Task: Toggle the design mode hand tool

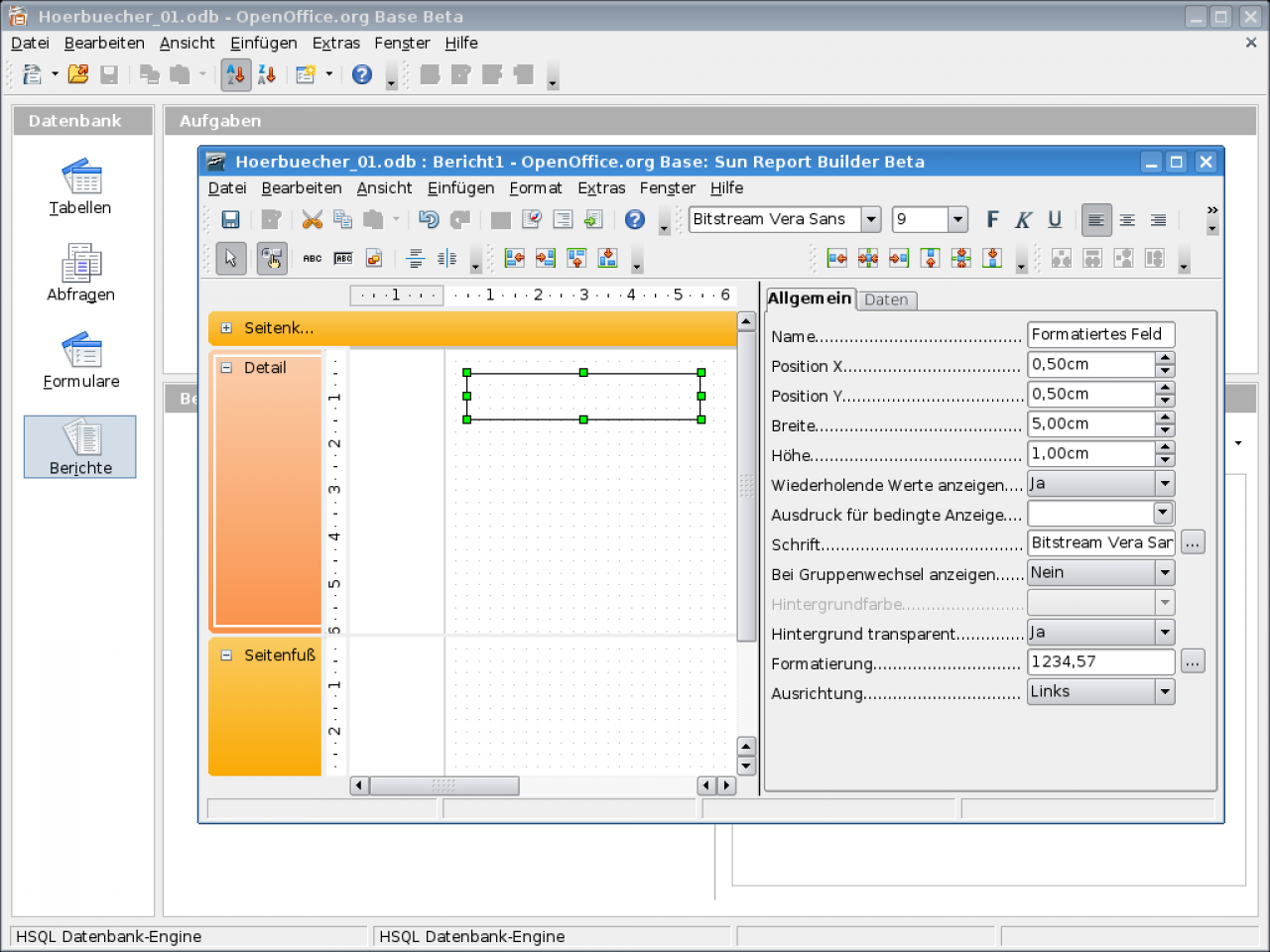Action: [x=272, y=259]
